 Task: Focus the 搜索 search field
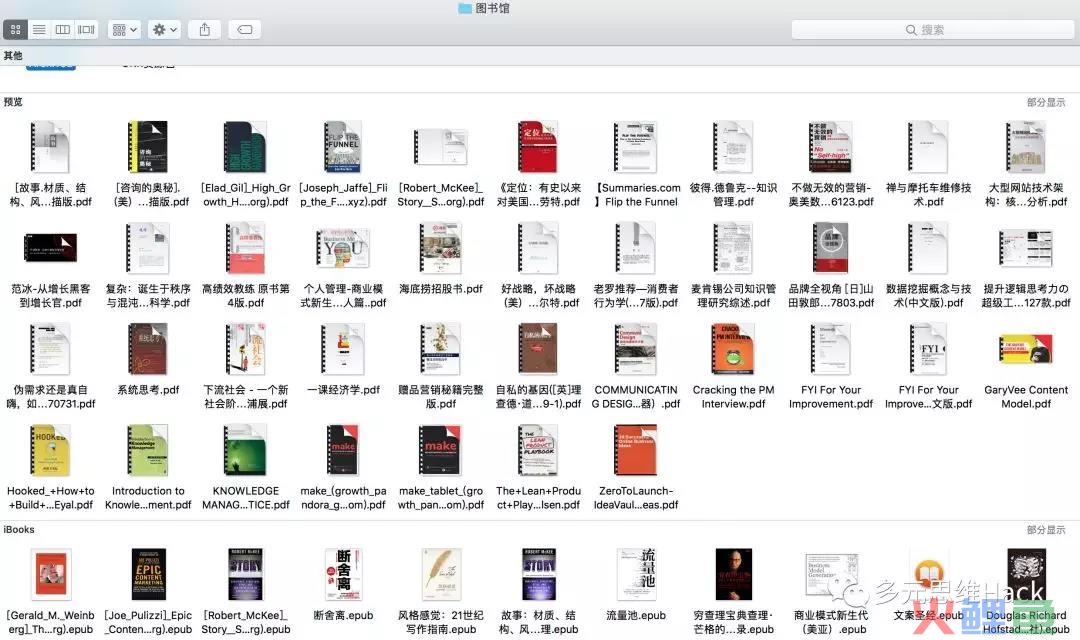tap(933, 30)
